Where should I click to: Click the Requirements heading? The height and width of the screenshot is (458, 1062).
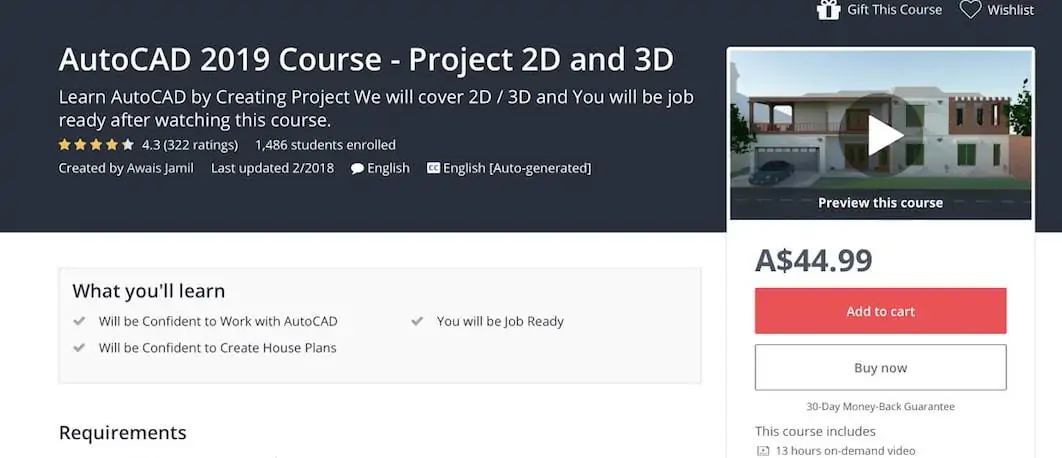coord(123,432)
